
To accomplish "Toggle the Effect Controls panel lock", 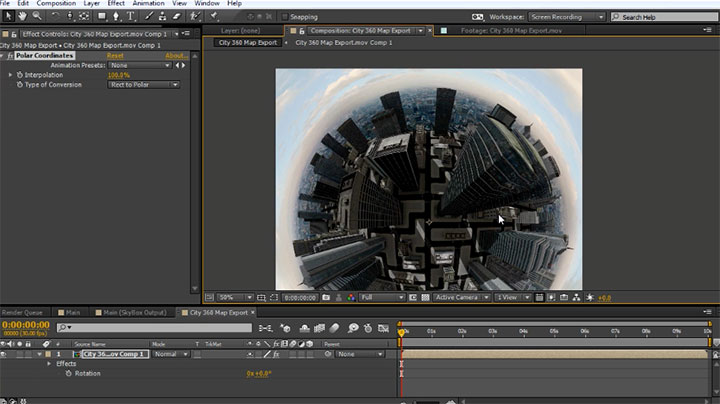I will [x=14, y=34].
